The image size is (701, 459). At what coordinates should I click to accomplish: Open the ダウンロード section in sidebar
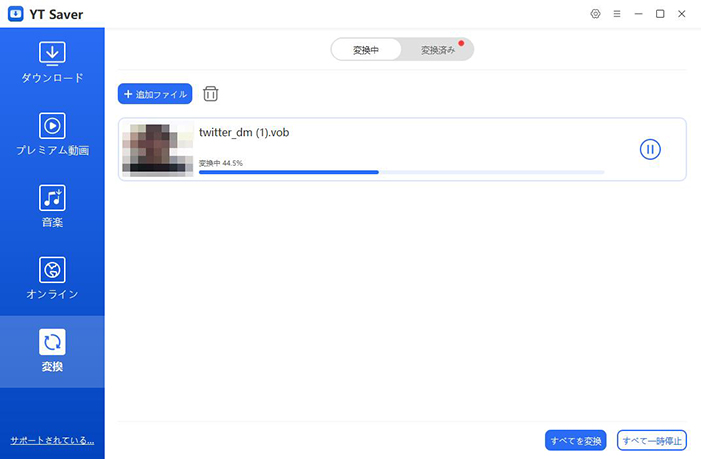click(52, 63)
